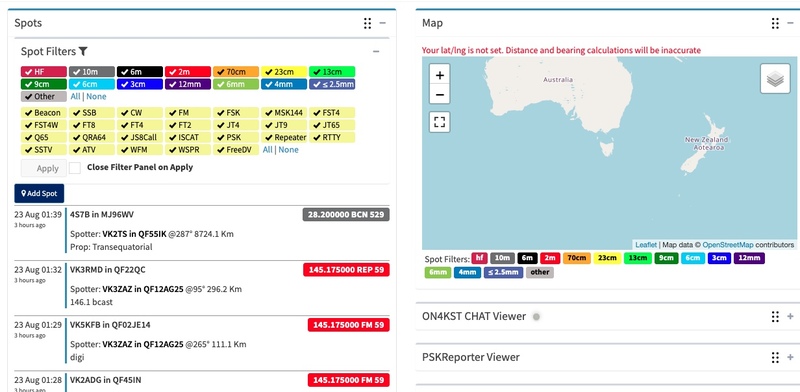This screenshot has width=800, height=392.
Task: Click the 2m filter below the map
Action: (x=550, y=258)
